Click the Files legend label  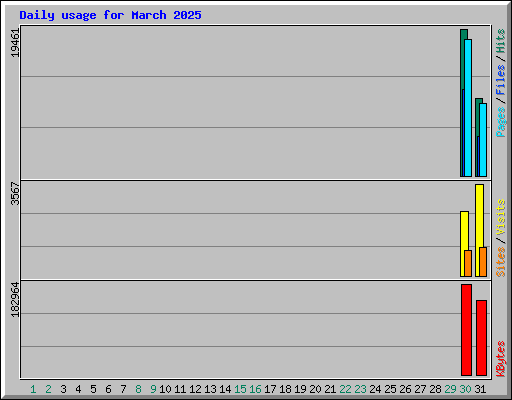[501, 80]
